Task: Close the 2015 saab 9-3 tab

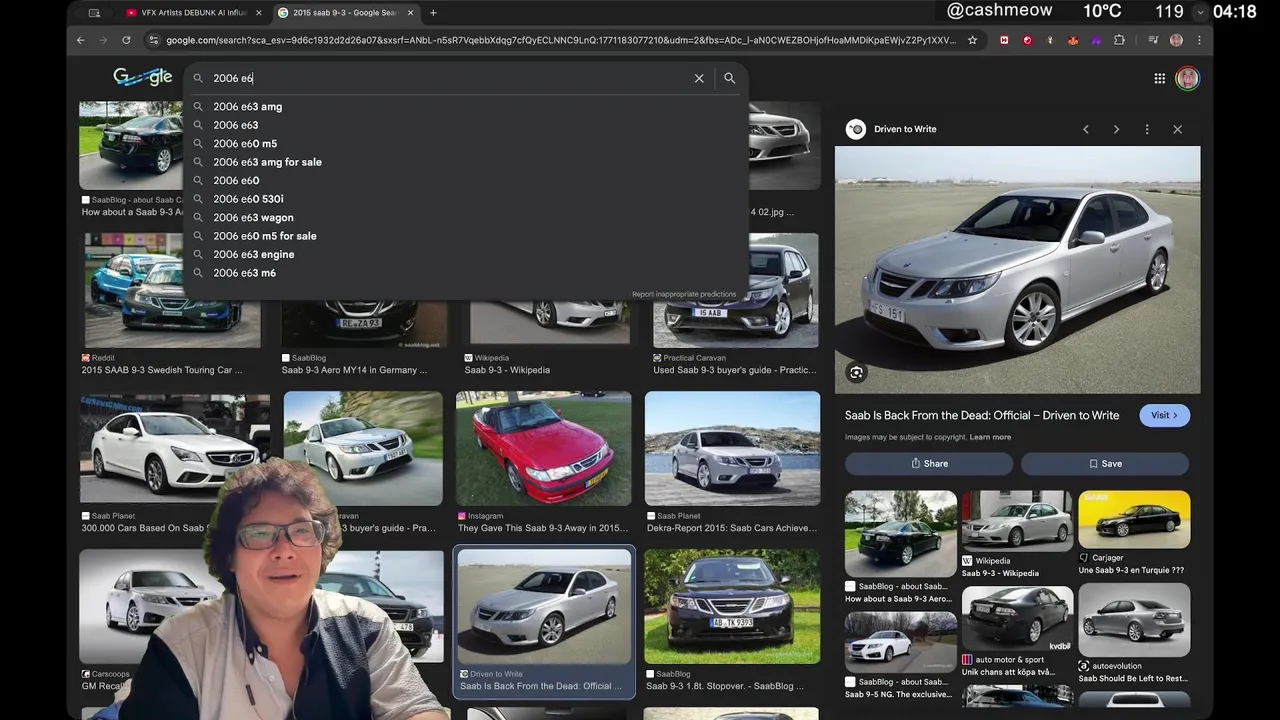Action: 410,13
